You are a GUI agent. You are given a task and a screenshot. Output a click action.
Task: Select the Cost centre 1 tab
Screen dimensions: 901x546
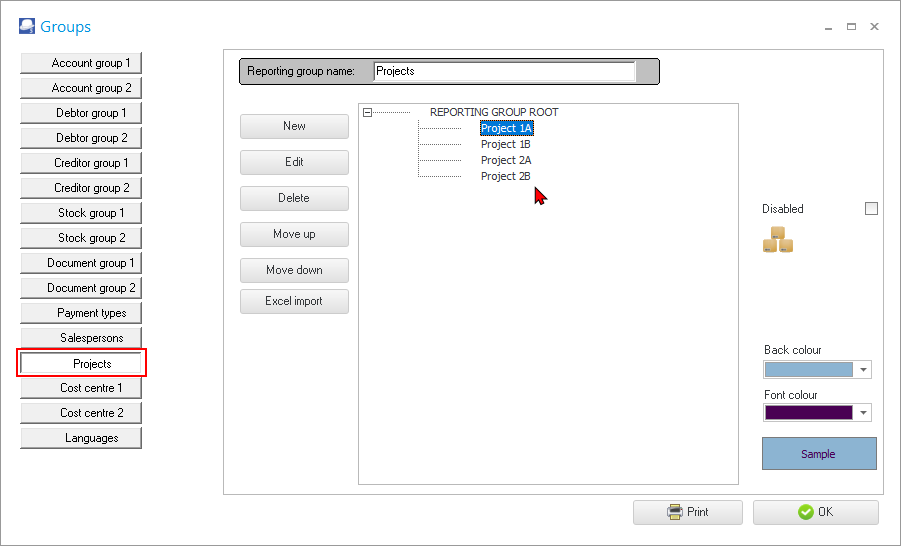[x=81, y=388]
